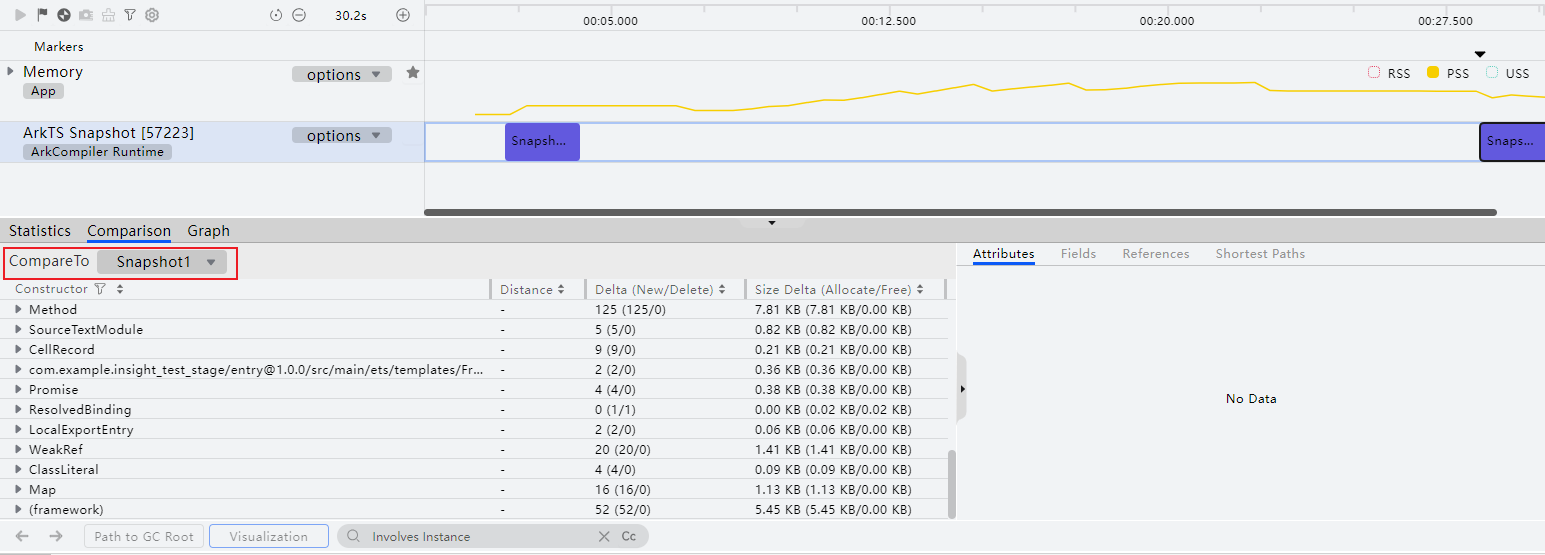
Task: Select the first Snapshot block on timeline
Action: coord(542,142)
